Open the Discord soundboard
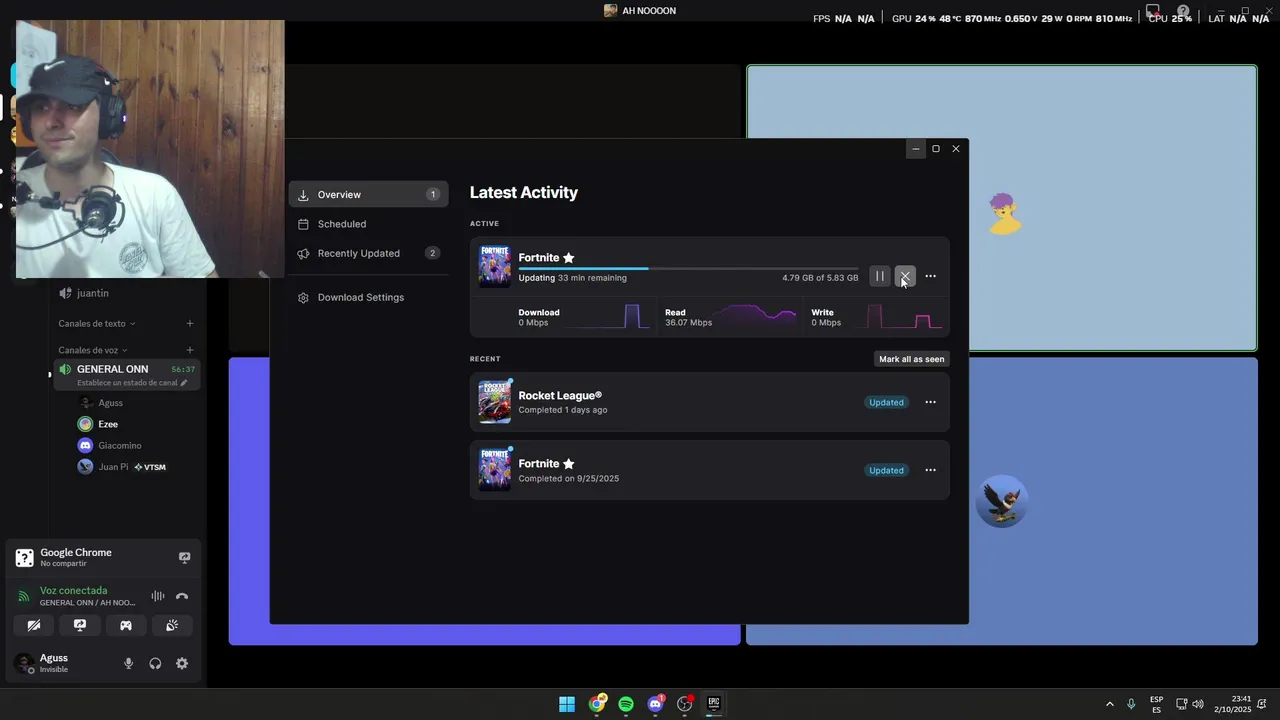This screenshot has height=720, width=1280. point(172,626)
